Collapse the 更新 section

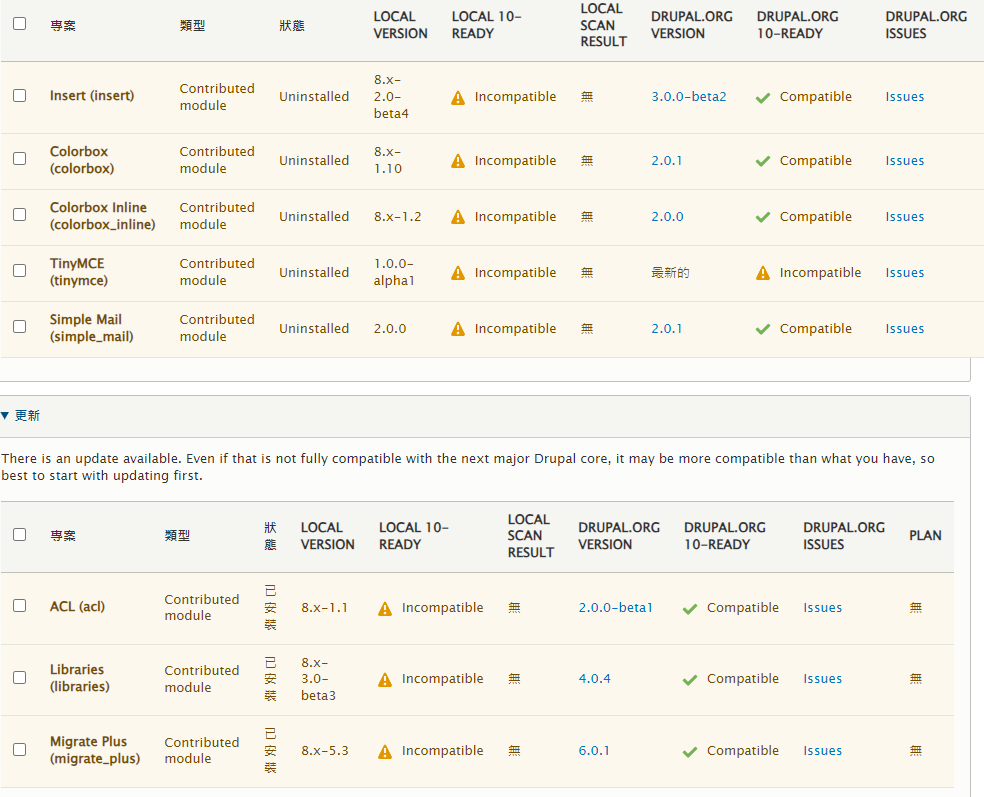coord(21,415)
